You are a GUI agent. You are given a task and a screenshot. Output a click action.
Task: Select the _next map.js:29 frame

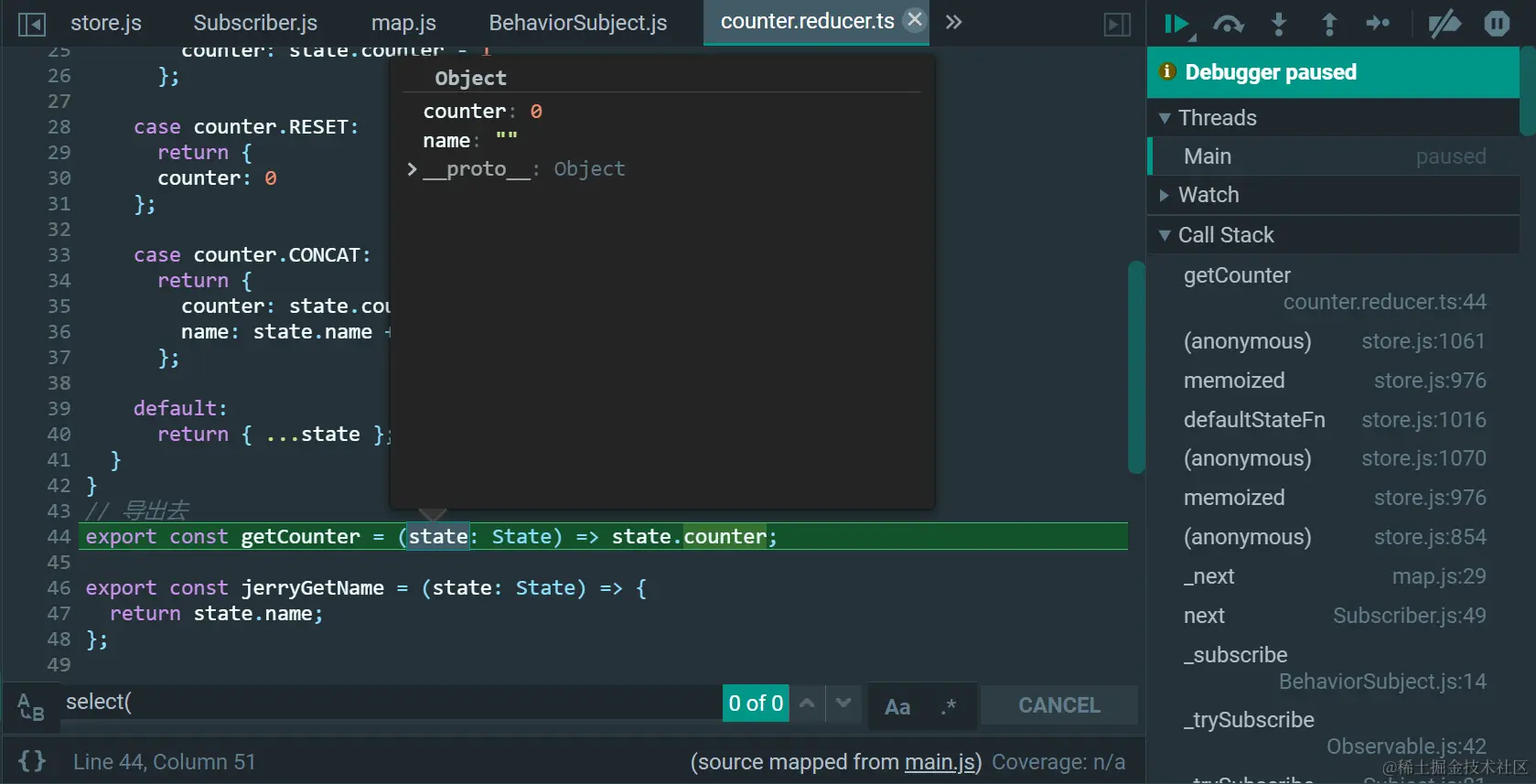(x=1334, y=576)
